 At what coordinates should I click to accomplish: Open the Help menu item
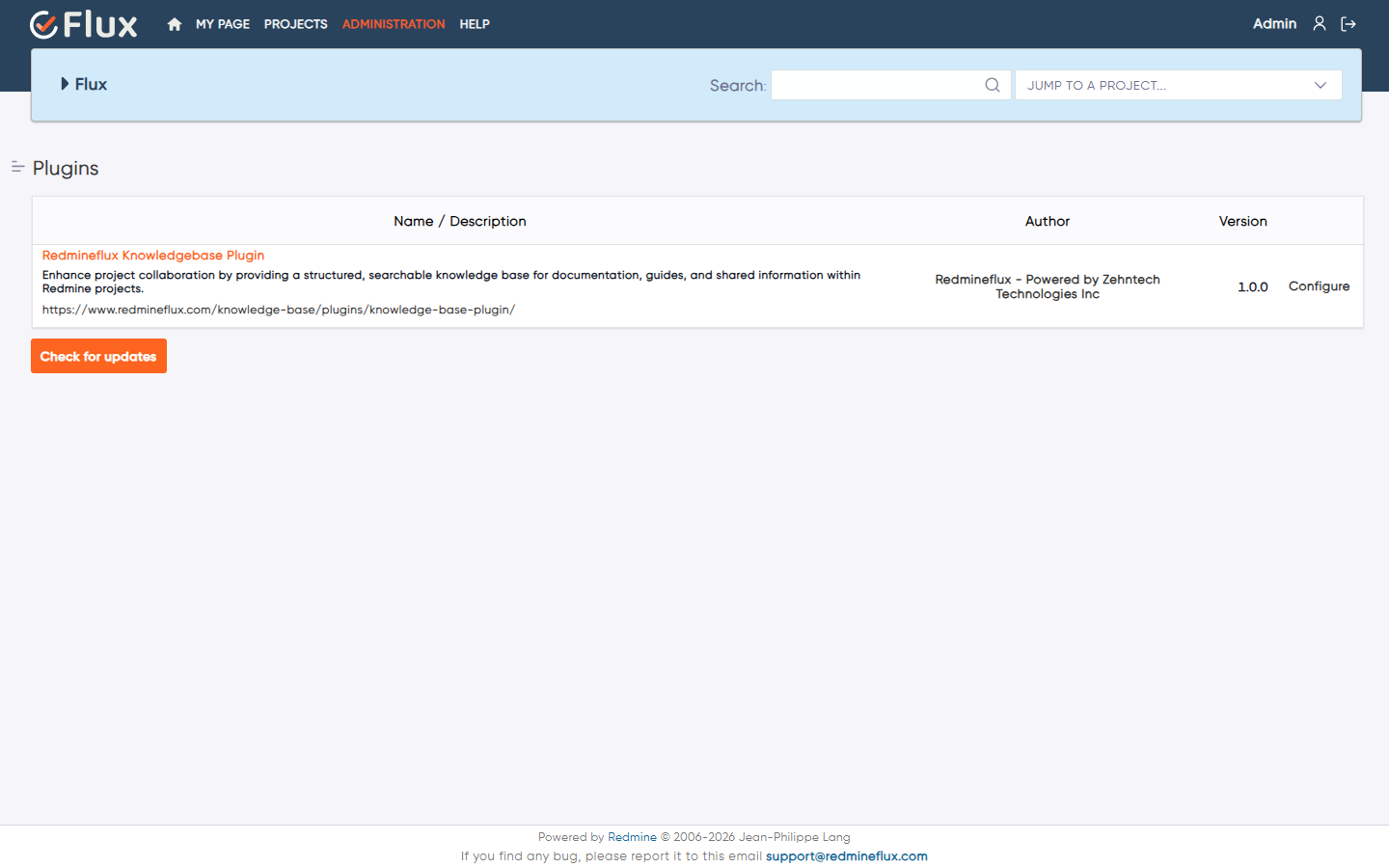point(475,24)
